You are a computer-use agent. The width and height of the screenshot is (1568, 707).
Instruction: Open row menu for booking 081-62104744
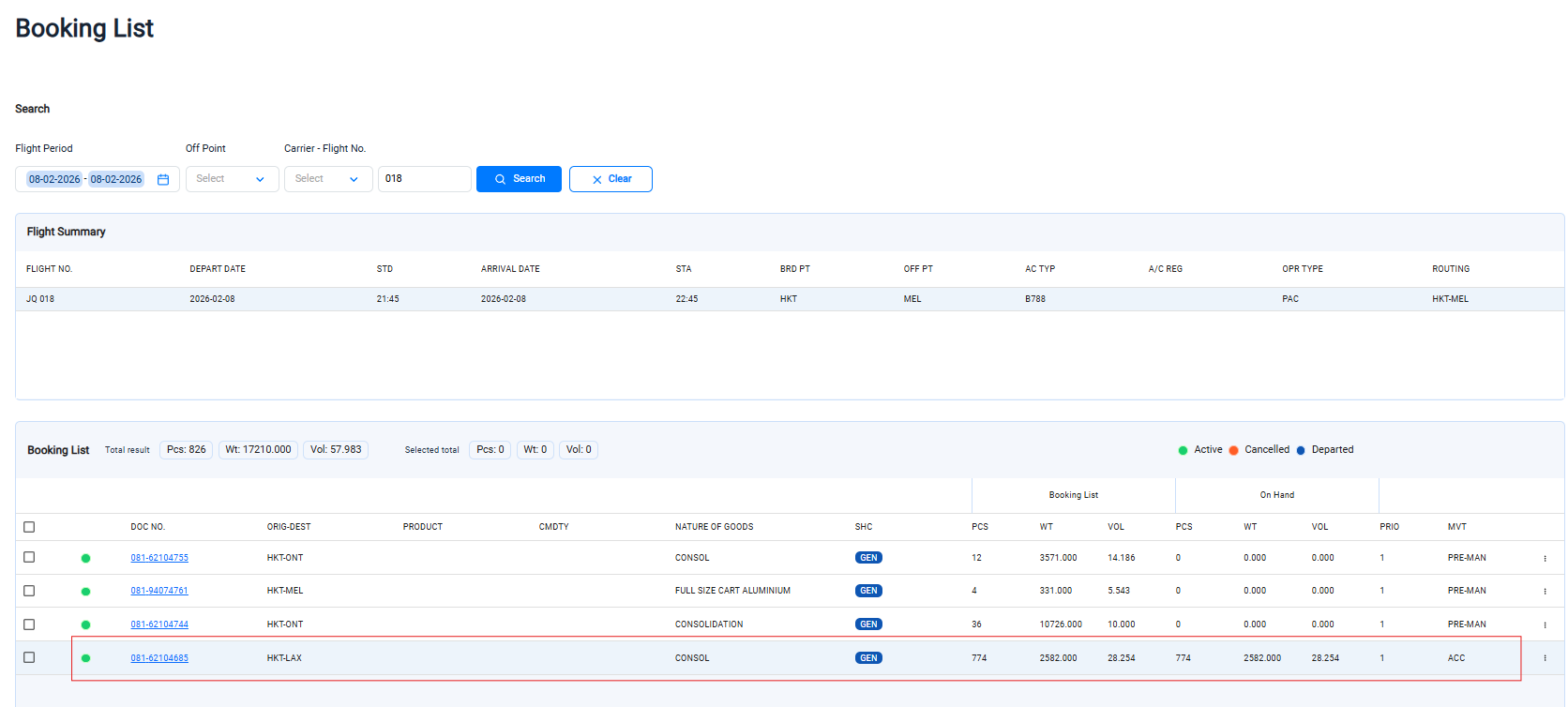click(x=1545, y=624)
